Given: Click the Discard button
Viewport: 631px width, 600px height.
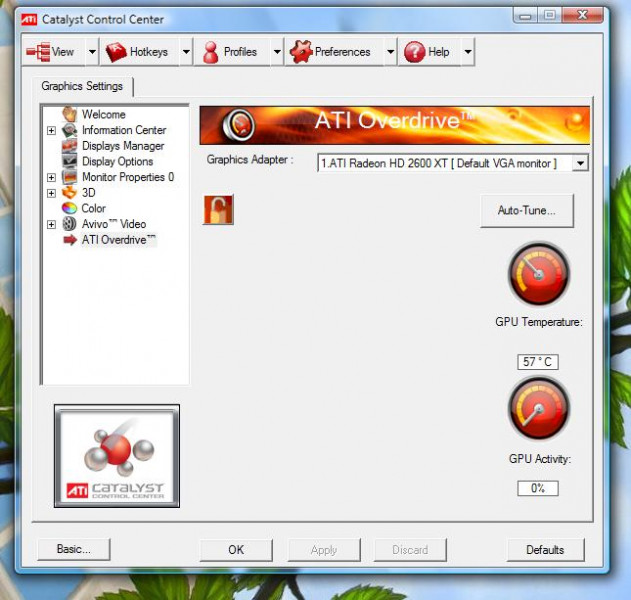Looking at the screenshot, I should 410,550.
